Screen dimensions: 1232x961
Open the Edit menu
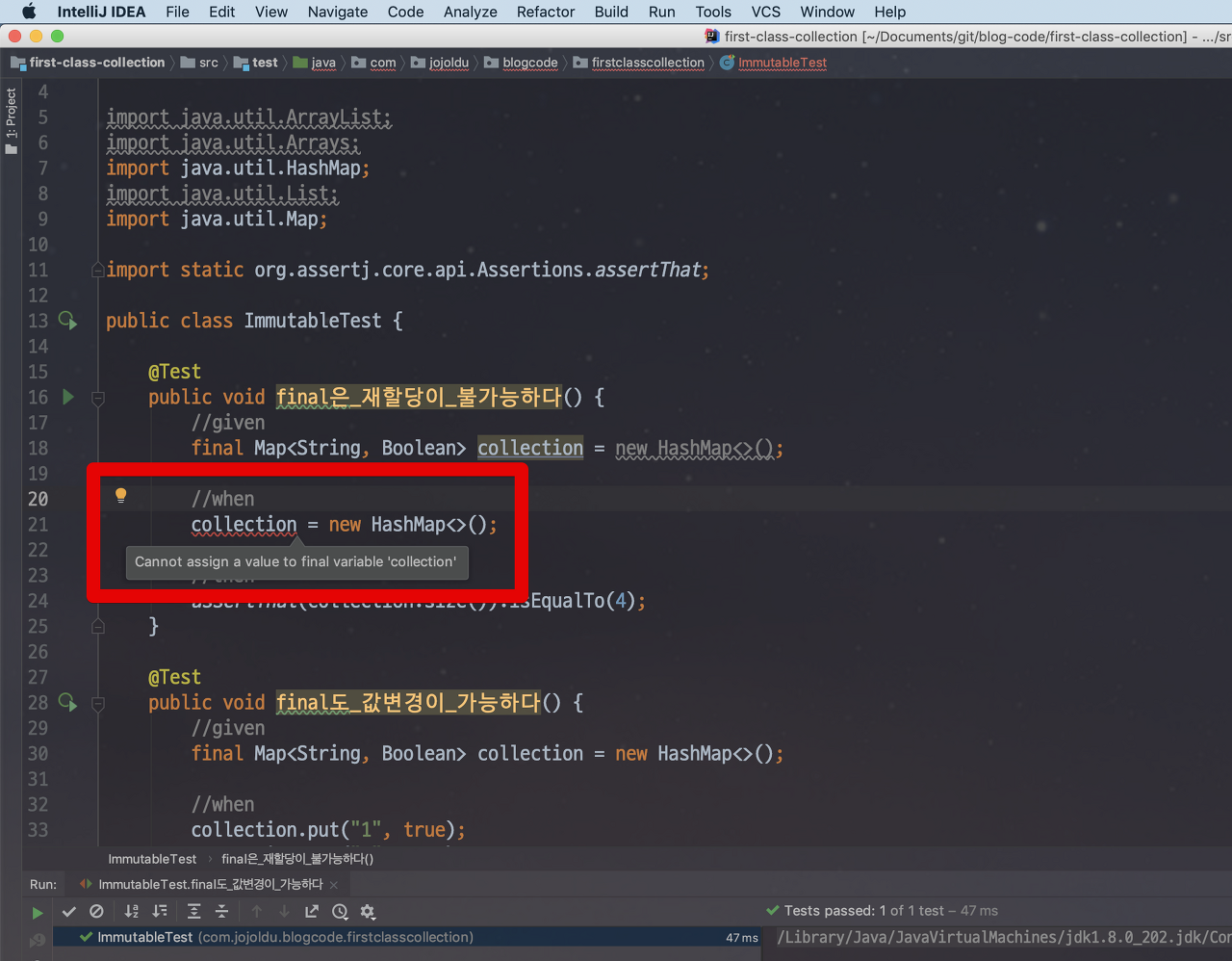pyautogui.click(x=222, y=12)
